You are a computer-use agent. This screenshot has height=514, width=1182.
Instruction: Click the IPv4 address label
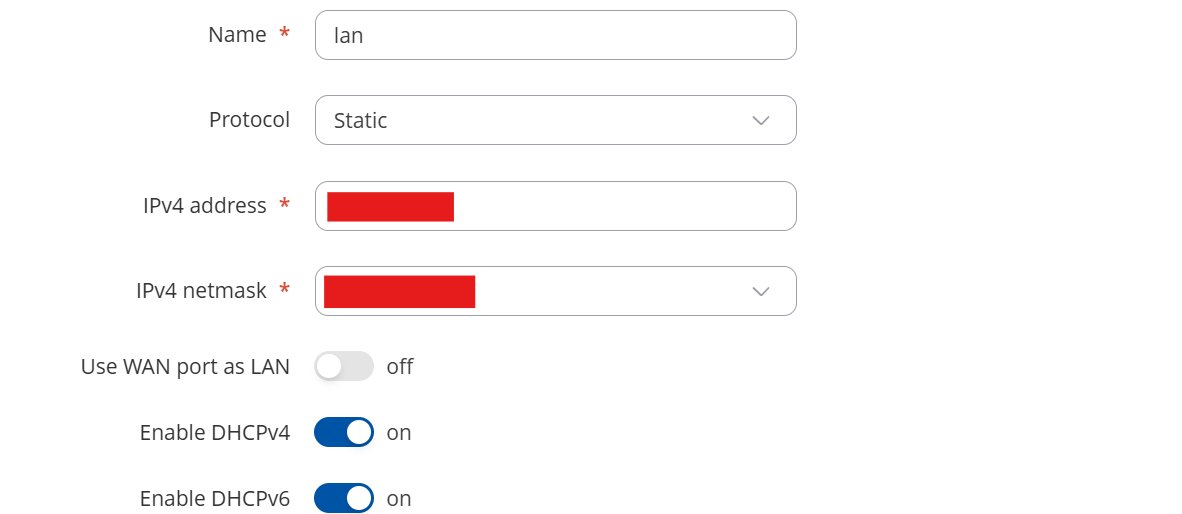click(x=204, y=206)
